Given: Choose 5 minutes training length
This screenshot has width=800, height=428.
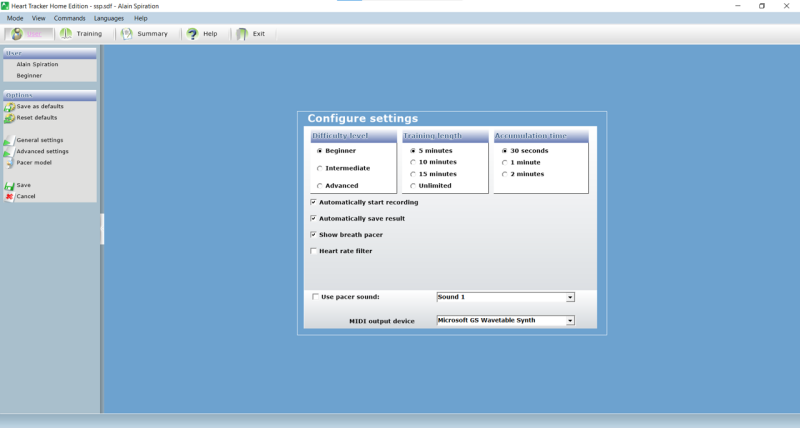Looking at the screenshot, I should tap(413, 151).
